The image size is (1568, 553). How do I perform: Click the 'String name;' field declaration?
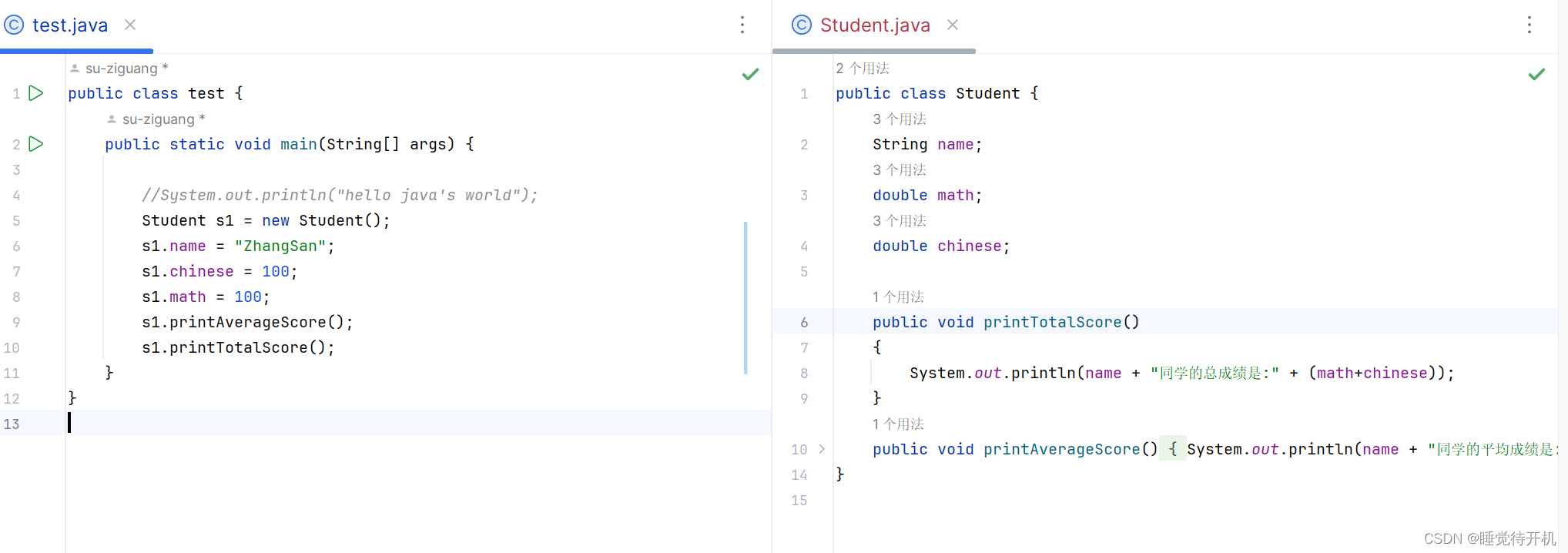(927, 145)
